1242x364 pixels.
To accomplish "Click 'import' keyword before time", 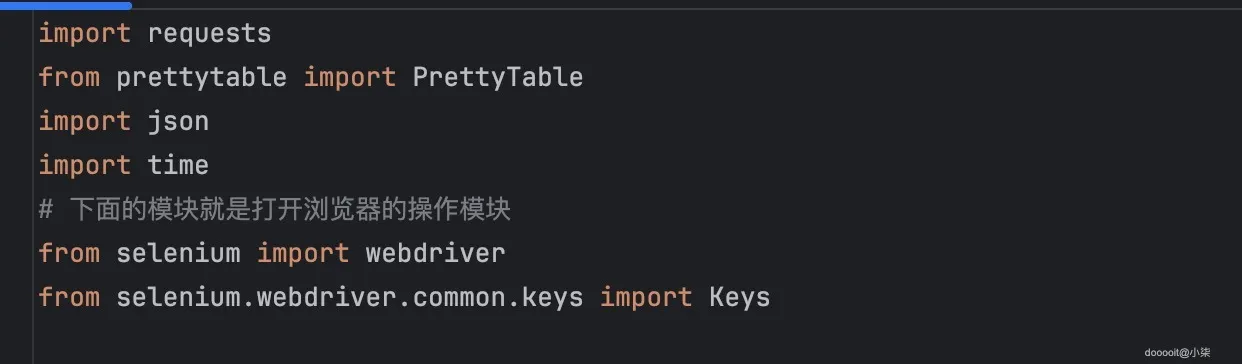I will click(x=85, y=165).
